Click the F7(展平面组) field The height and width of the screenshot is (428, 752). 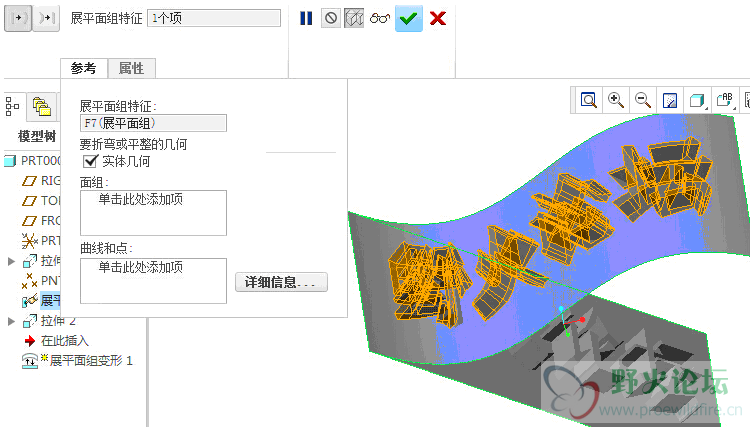click(153, 123)
